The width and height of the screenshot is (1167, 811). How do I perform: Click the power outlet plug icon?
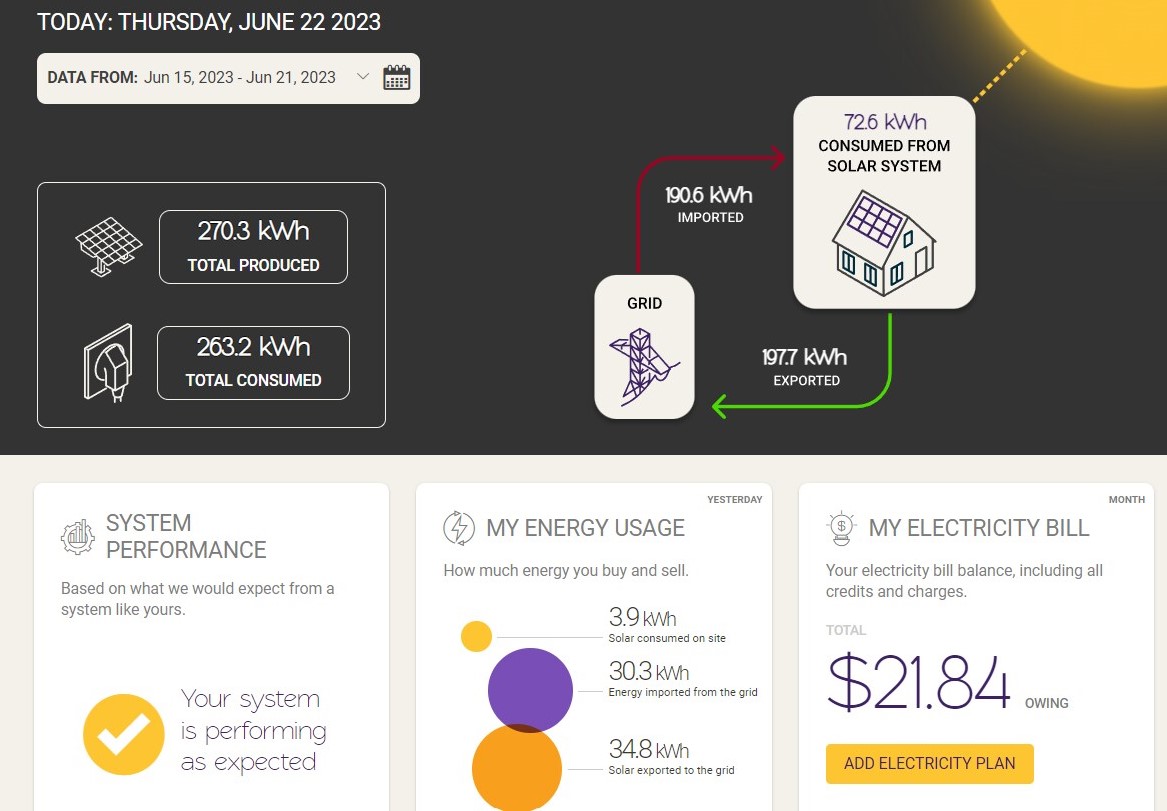(x=106, y=363)
